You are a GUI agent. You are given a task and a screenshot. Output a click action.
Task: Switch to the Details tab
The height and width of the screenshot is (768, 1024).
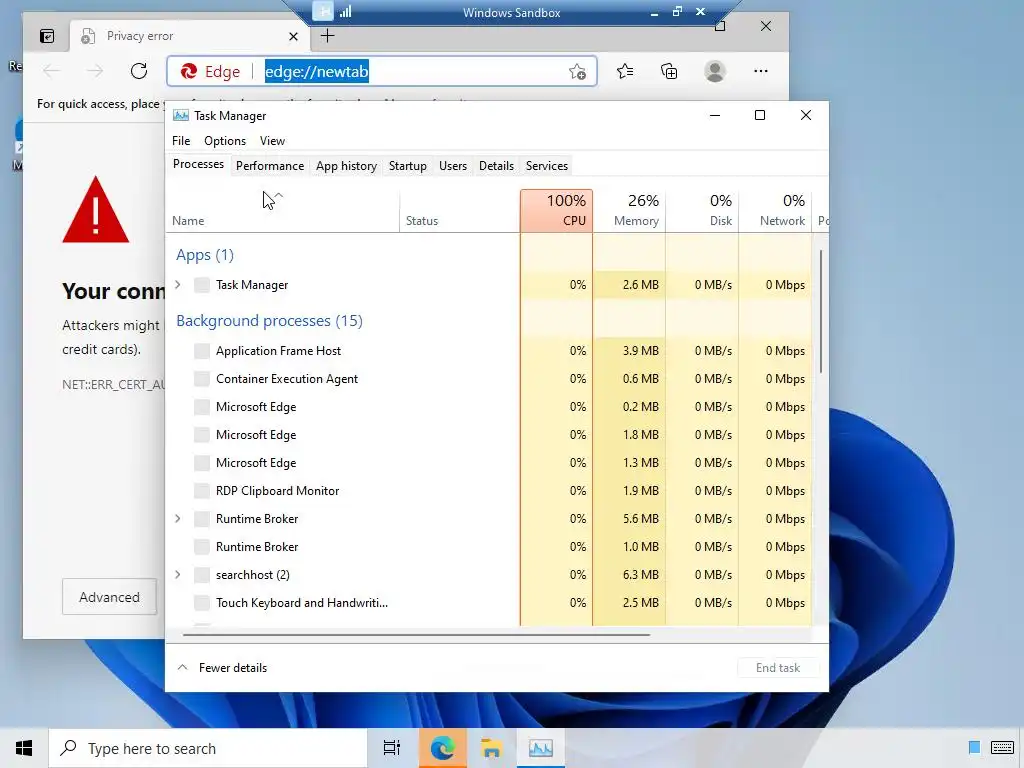click(496, 166)
